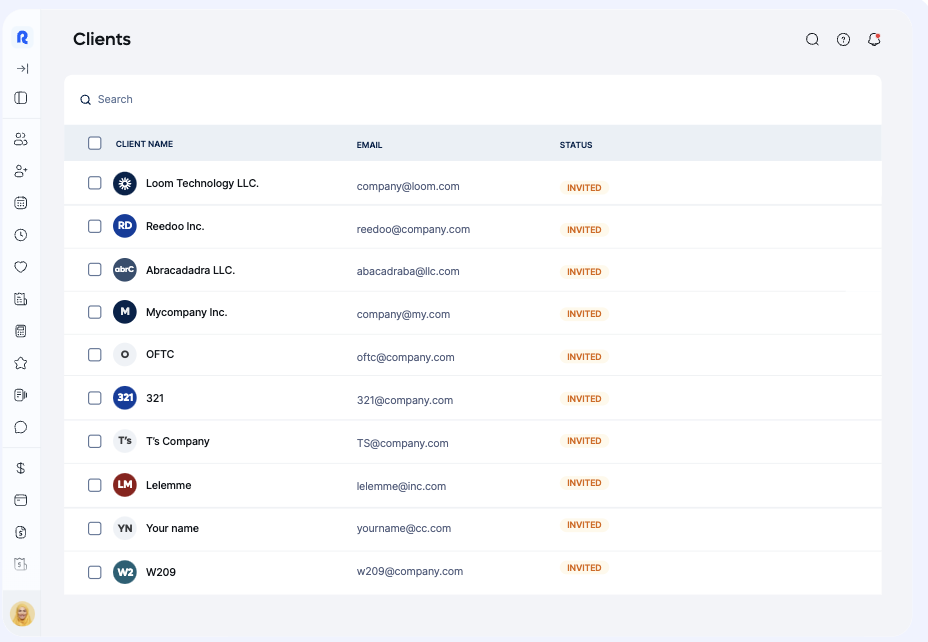Collapse the sidebar with the arrow icon
Screen dimensions: 928x642
tap(21, 68)
